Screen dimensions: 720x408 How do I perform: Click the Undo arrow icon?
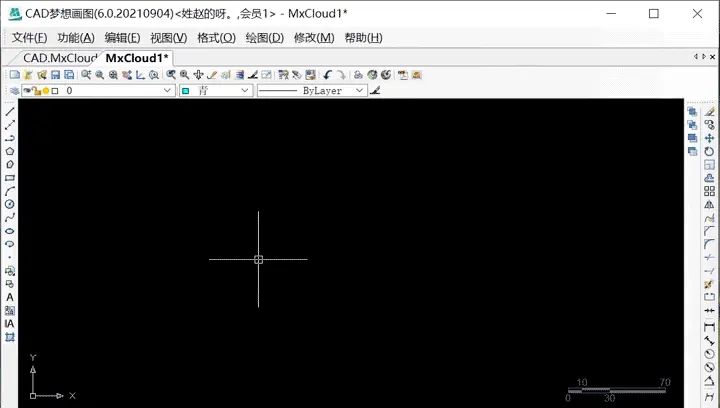327,75
